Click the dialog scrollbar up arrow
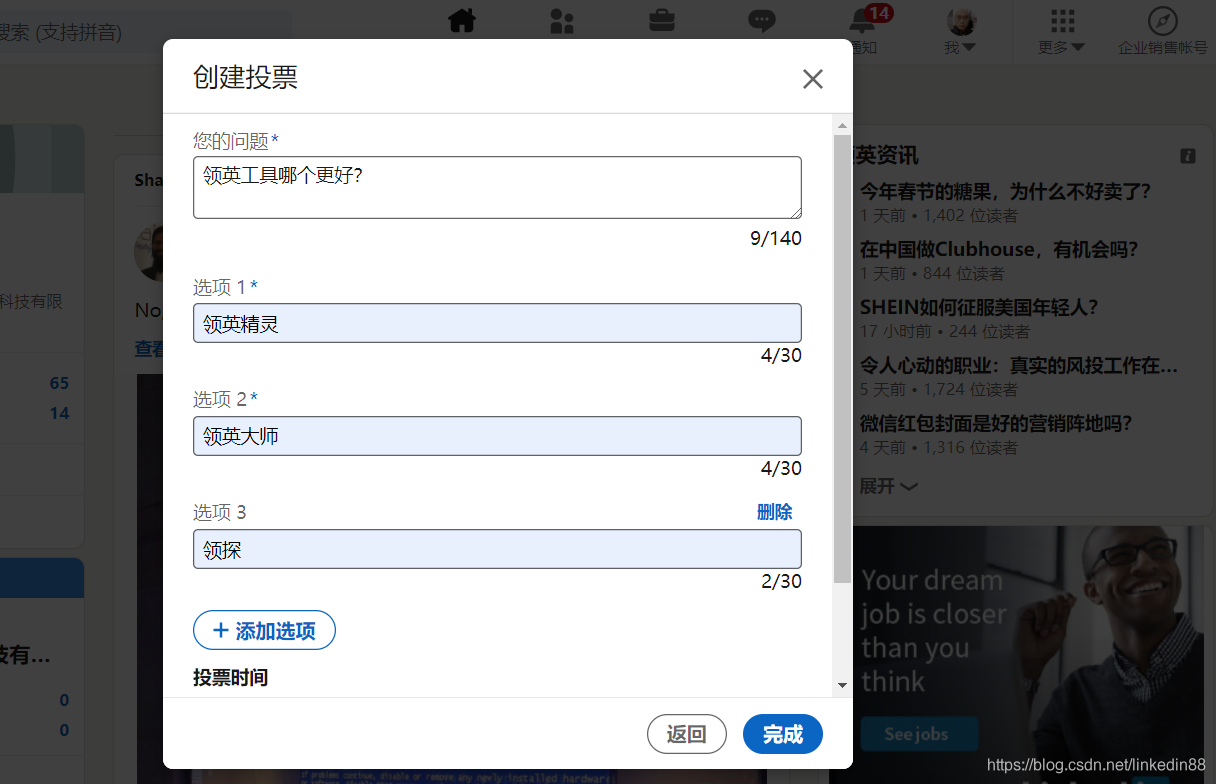The height and width of the screenshot is (784, 1216). point(842,125)
